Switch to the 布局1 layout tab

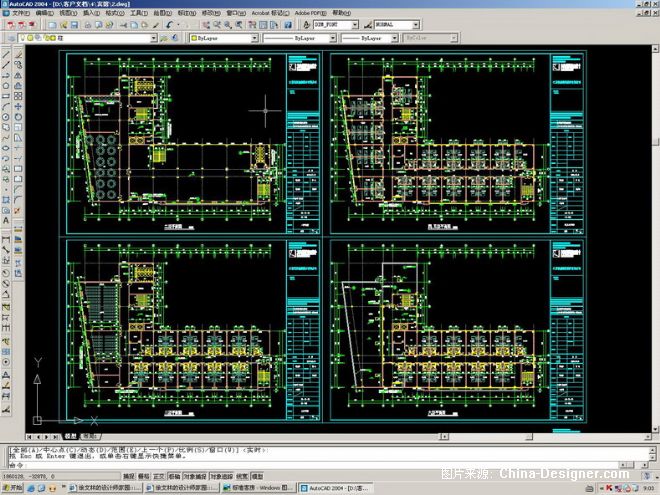(x=89, y=436)
